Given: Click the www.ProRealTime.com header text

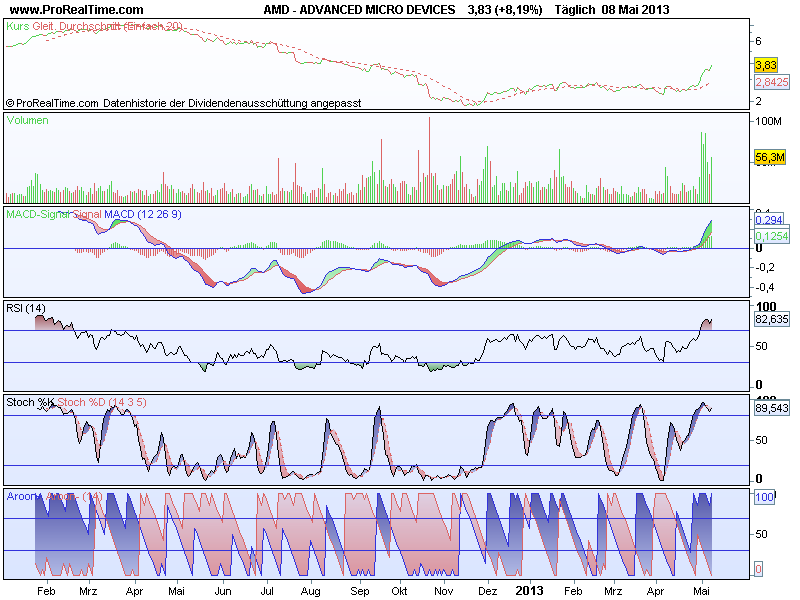Looking at the screenshot, I should click(77, 9).
